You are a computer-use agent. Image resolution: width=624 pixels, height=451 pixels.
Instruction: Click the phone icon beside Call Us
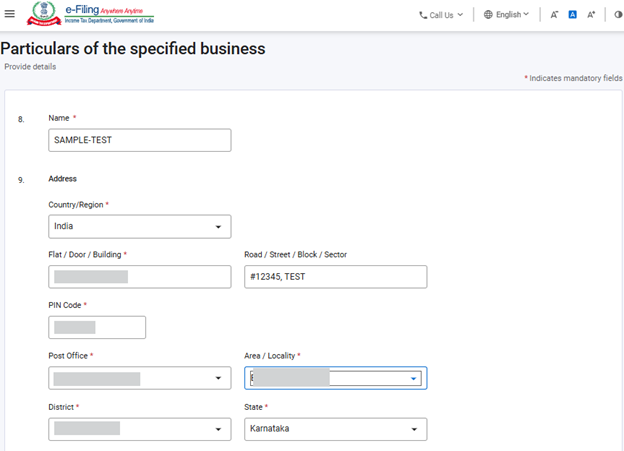click(x=424, y=15)
